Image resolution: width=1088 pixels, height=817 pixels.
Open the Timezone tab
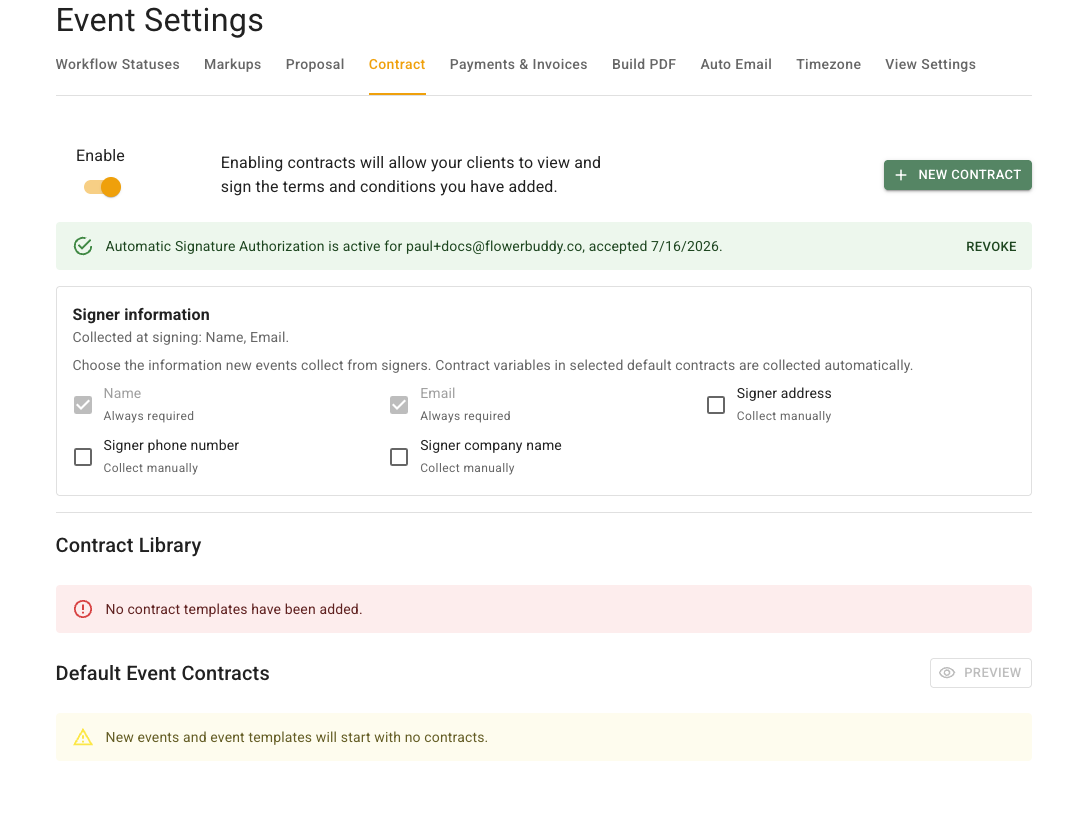click(x=828, y=65)
